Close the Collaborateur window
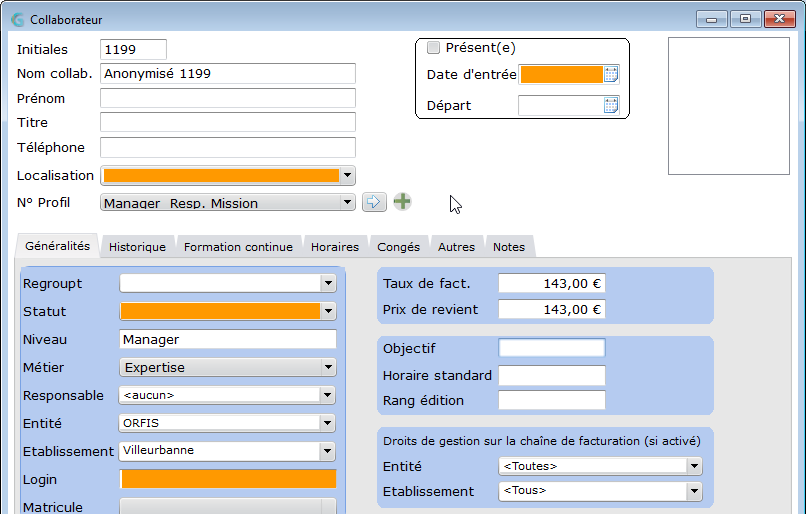This screenshot has height=514, width=806. coord(779,20)
